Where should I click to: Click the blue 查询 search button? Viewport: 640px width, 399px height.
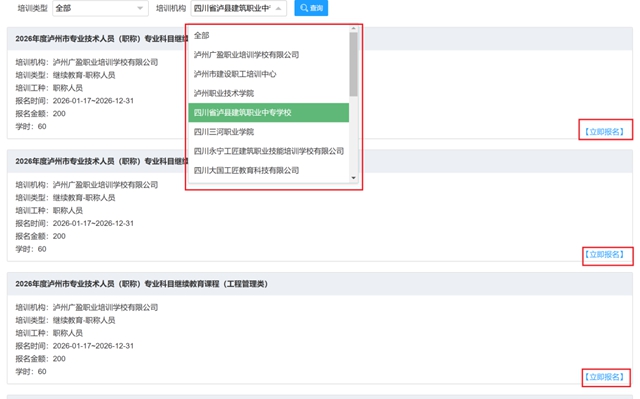point(311,8)
